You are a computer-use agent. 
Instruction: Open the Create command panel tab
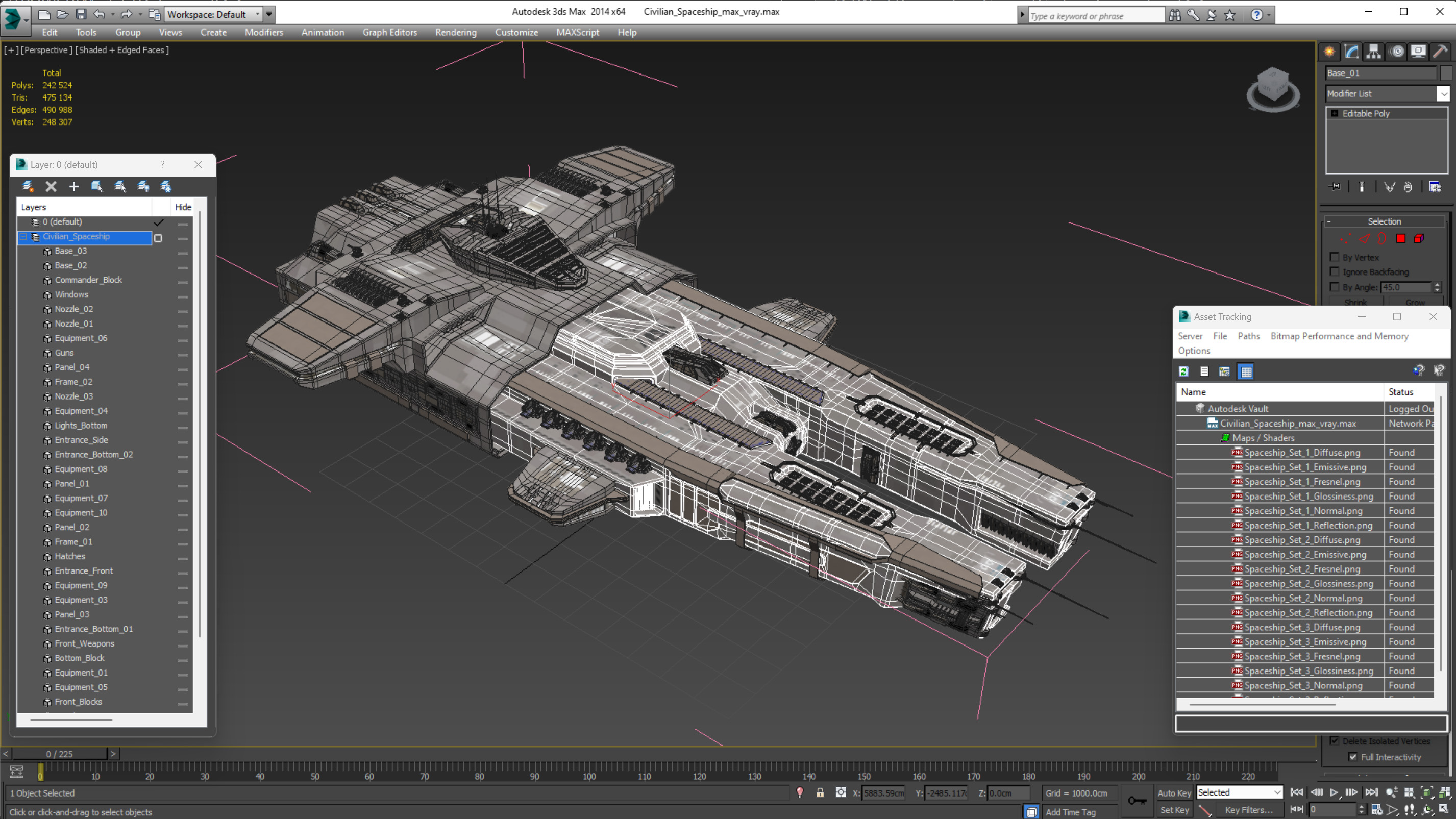tap(1329, 52)
